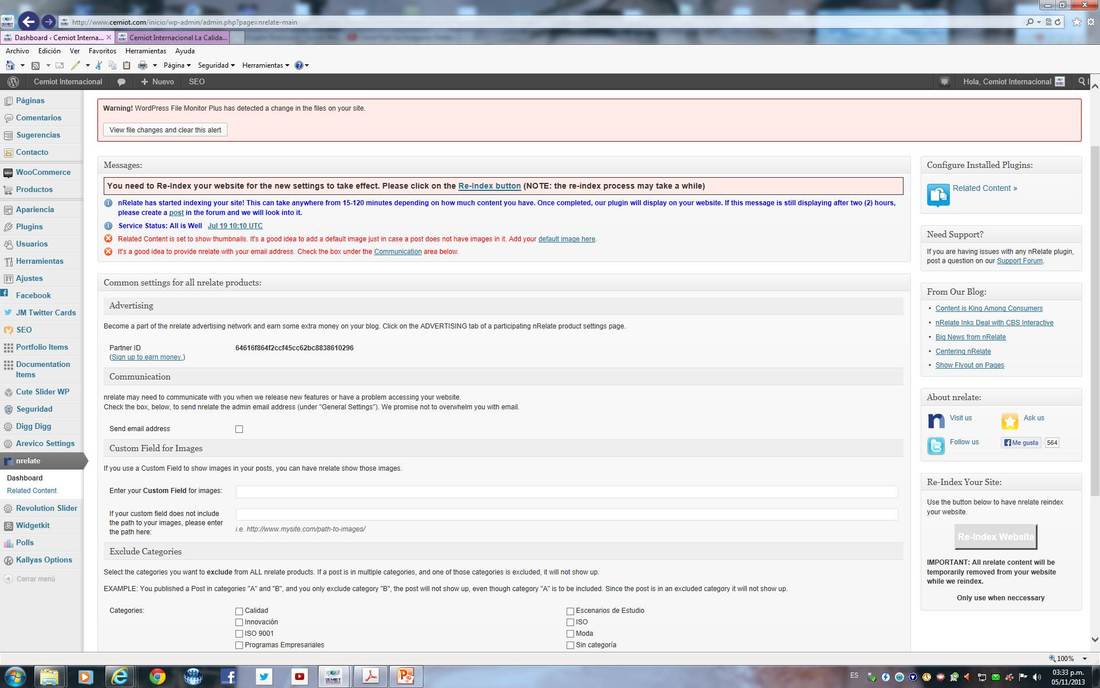
Task: Open JM Twitter Cards in the sidebar
Action: 46,313
